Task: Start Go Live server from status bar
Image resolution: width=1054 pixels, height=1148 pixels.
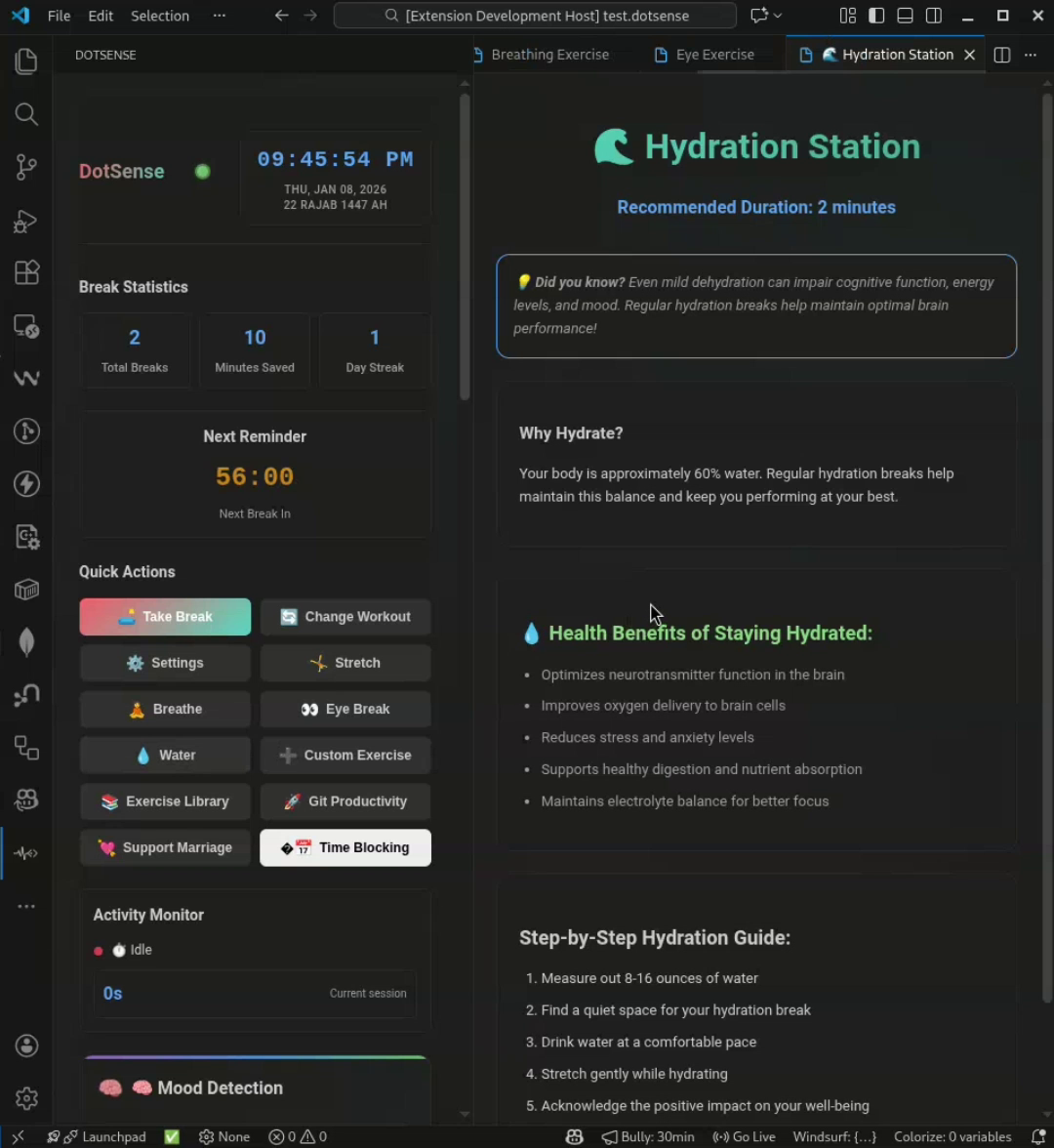Action: (745, 1136)
